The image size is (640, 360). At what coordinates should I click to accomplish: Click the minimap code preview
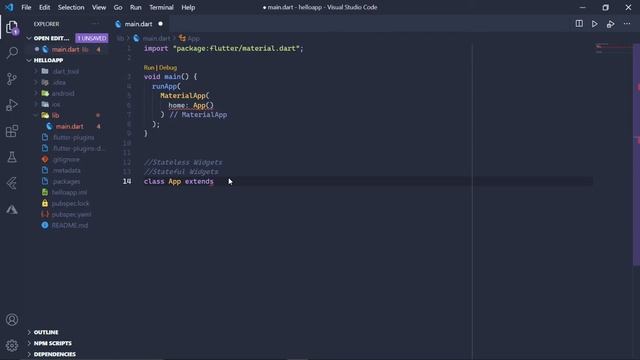613,48
